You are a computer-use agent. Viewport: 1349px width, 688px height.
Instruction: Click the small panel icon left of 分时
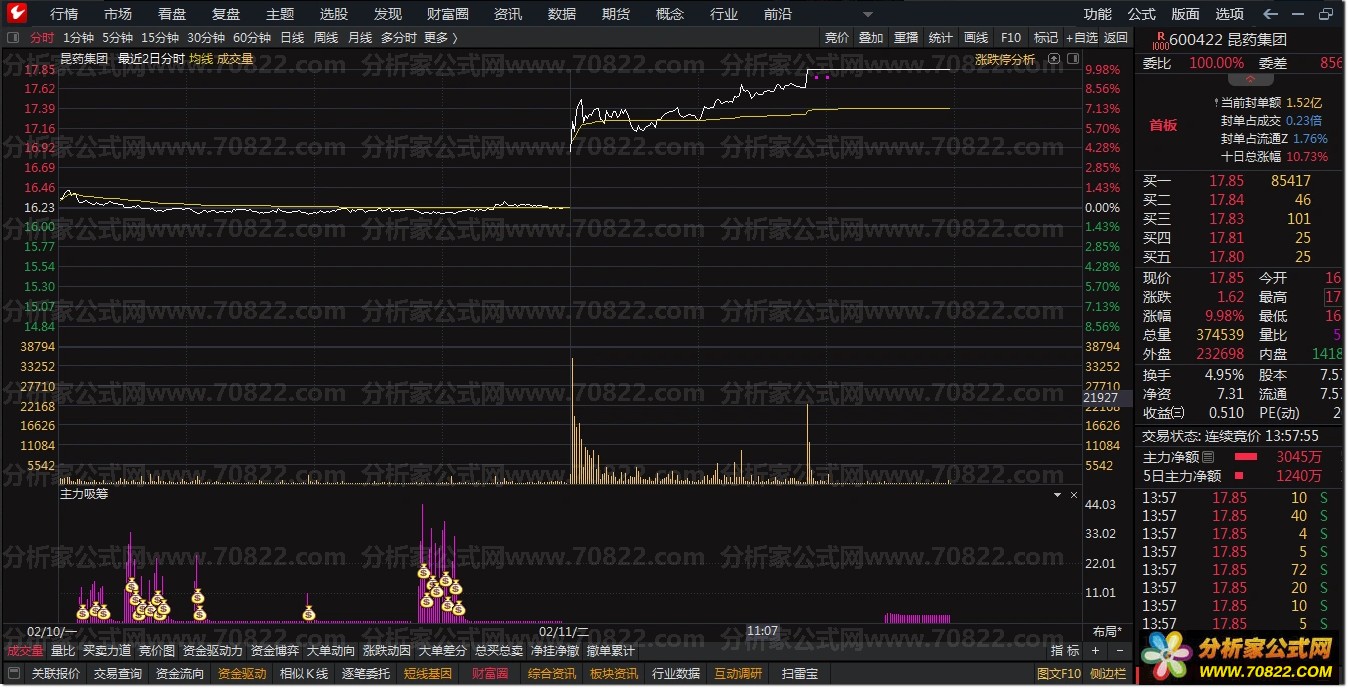point(13,37)
